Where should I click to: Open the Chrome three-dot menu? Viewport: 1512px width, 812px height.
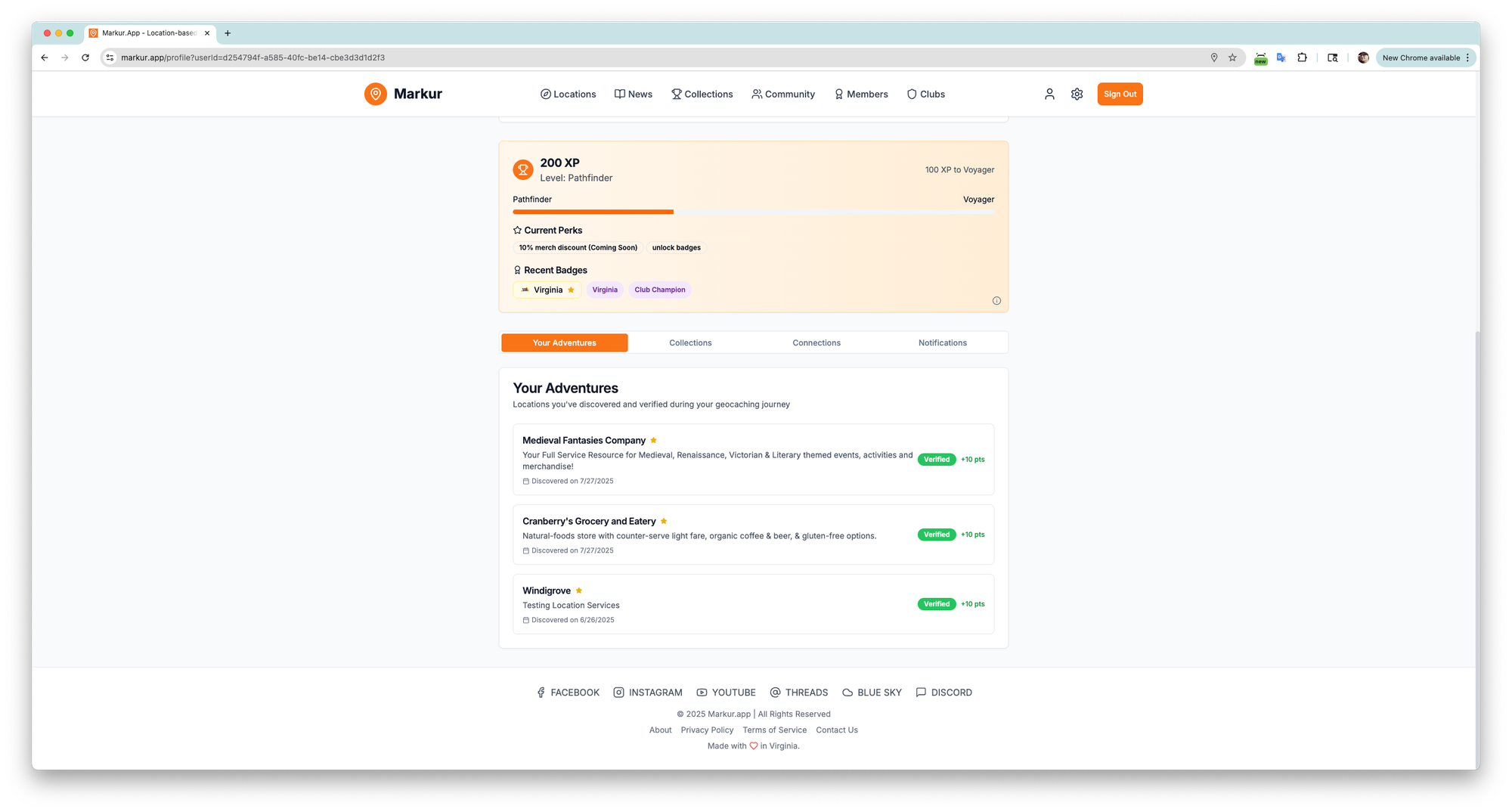1467,57
